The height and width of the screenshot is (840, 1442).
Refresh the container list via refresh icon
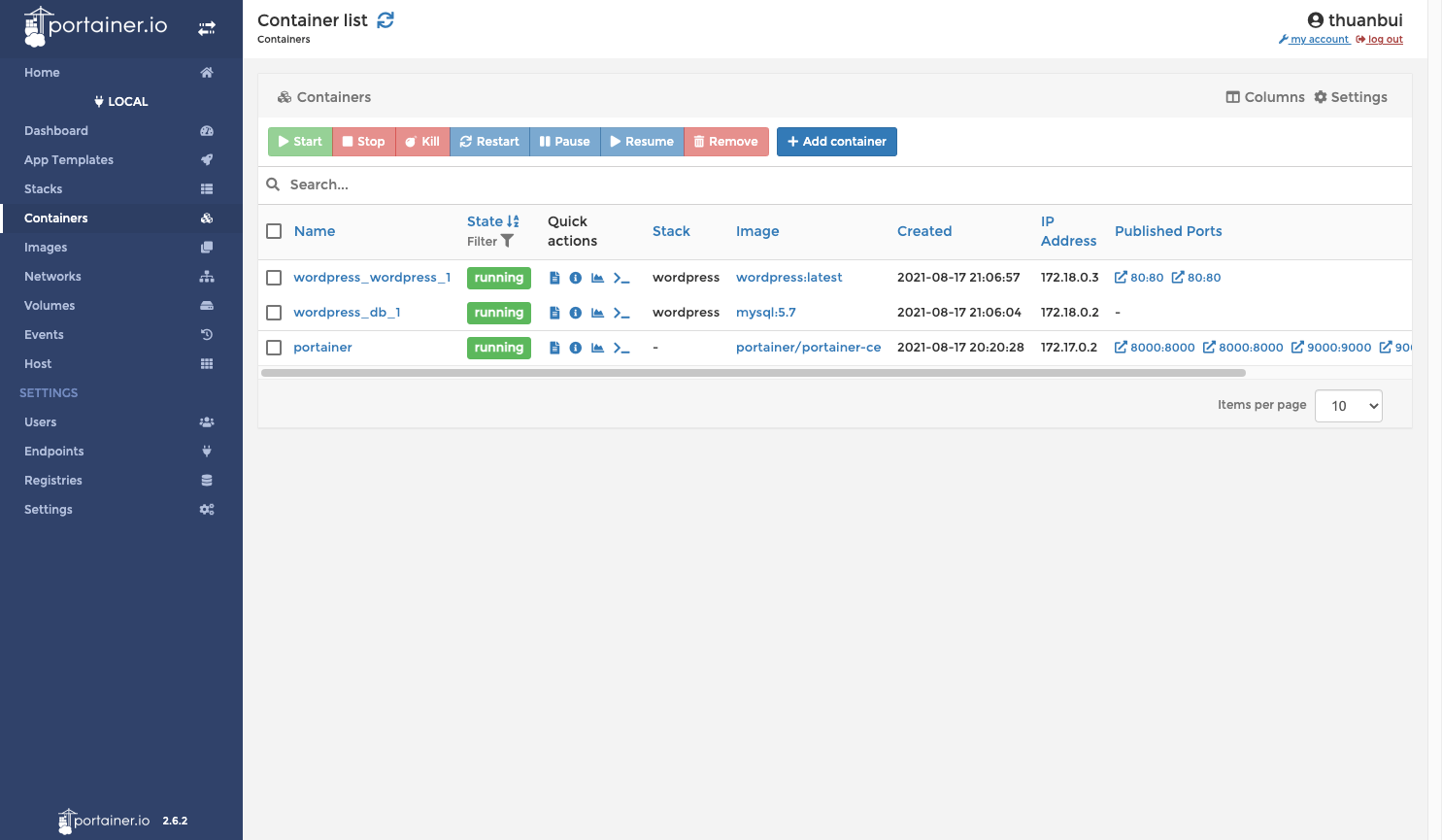[386, 20]
